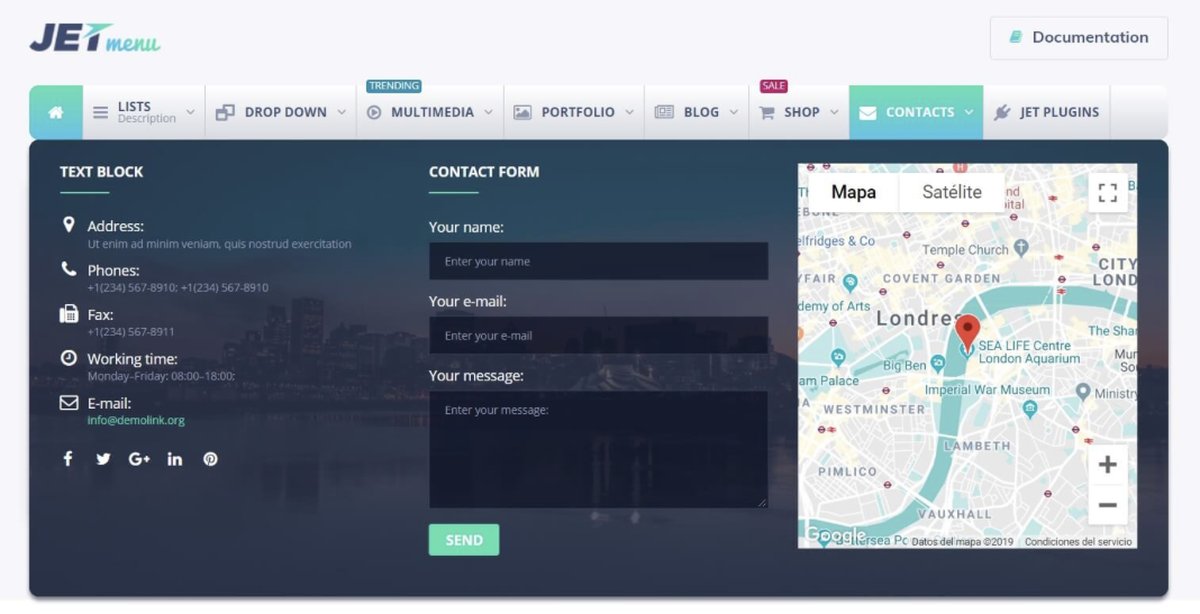
Task: Click the info@demolink.org email link
Action: 136,420
